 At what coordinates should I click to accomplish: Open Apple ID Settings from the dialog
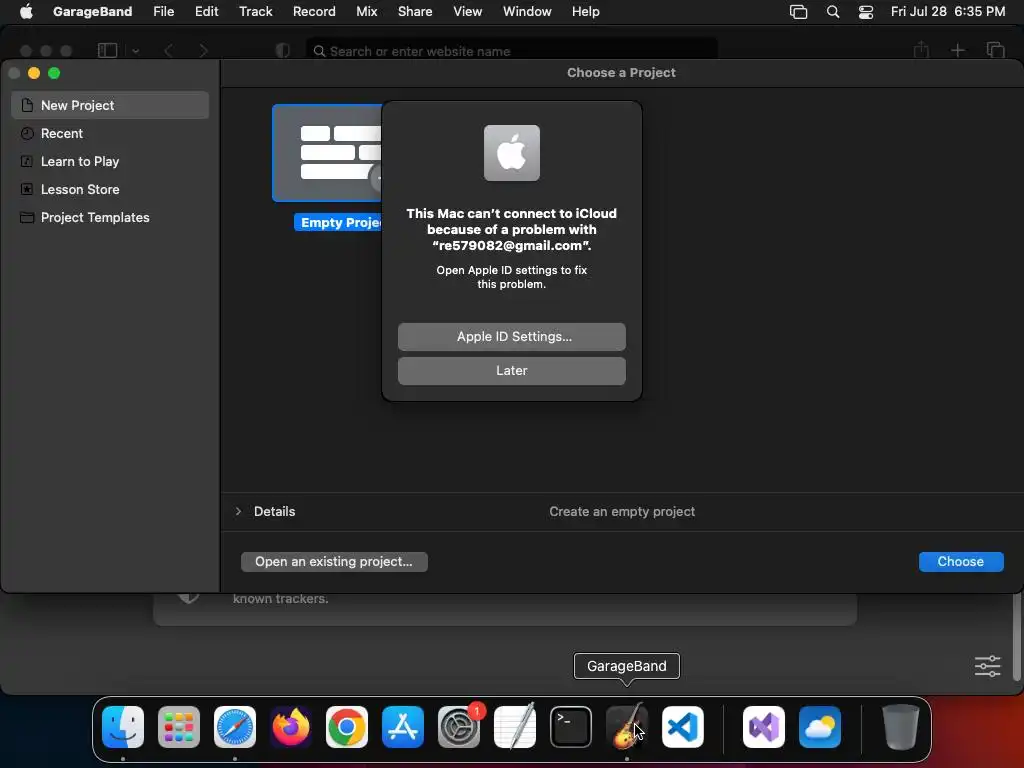click(511, 336)
